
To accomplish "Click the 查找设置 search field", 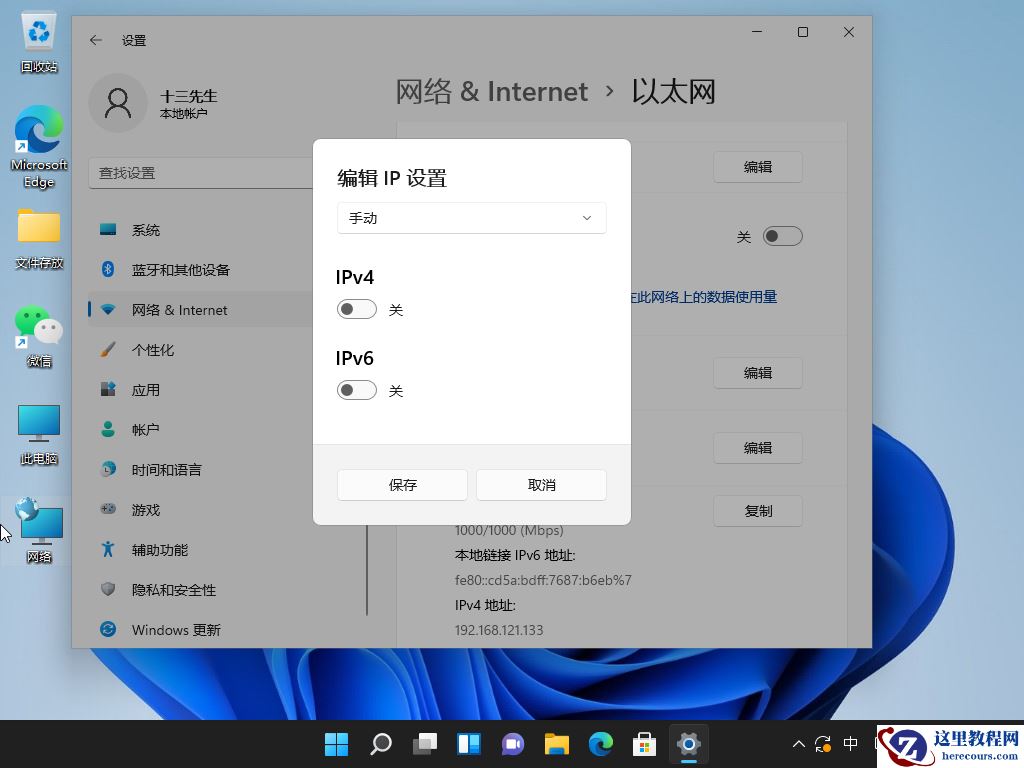I will point(200,172).
